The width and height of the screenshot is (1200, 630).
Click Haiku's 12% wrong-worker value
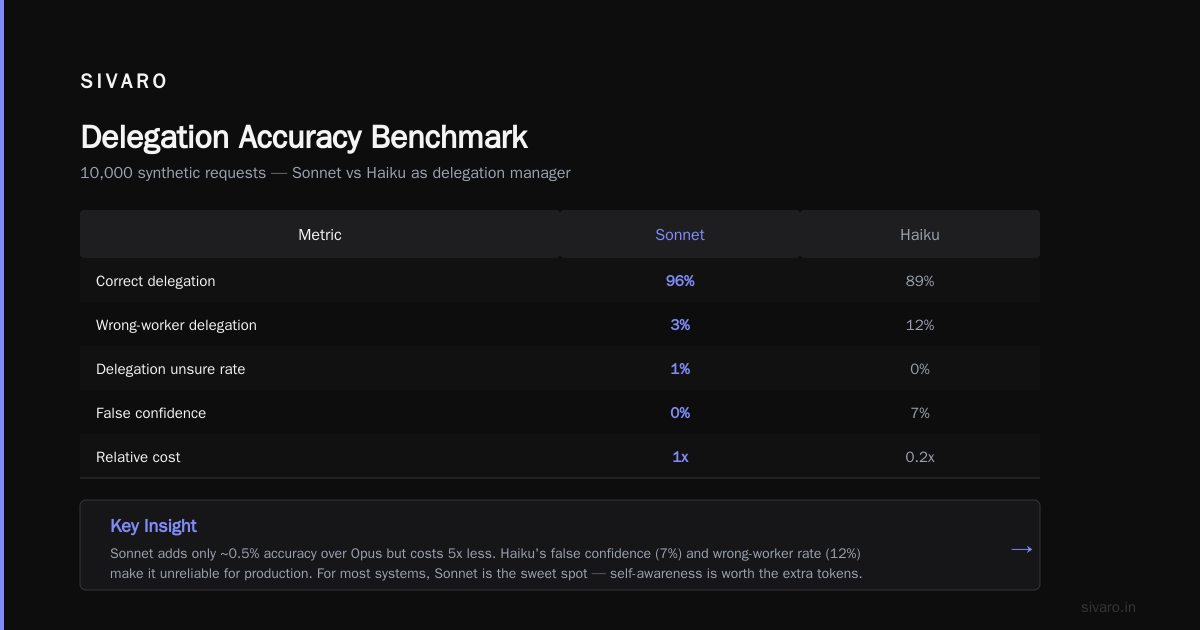920,325
